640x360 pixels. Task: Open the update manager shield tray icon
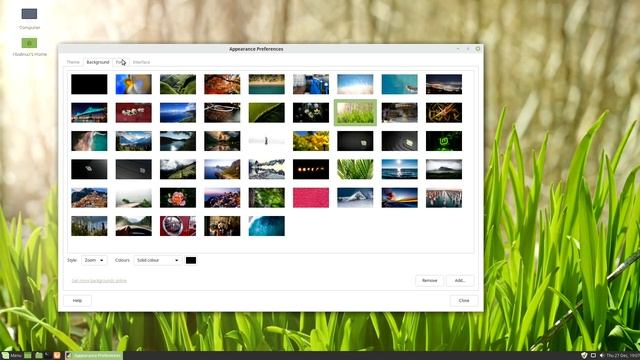[x=584, y=356]
